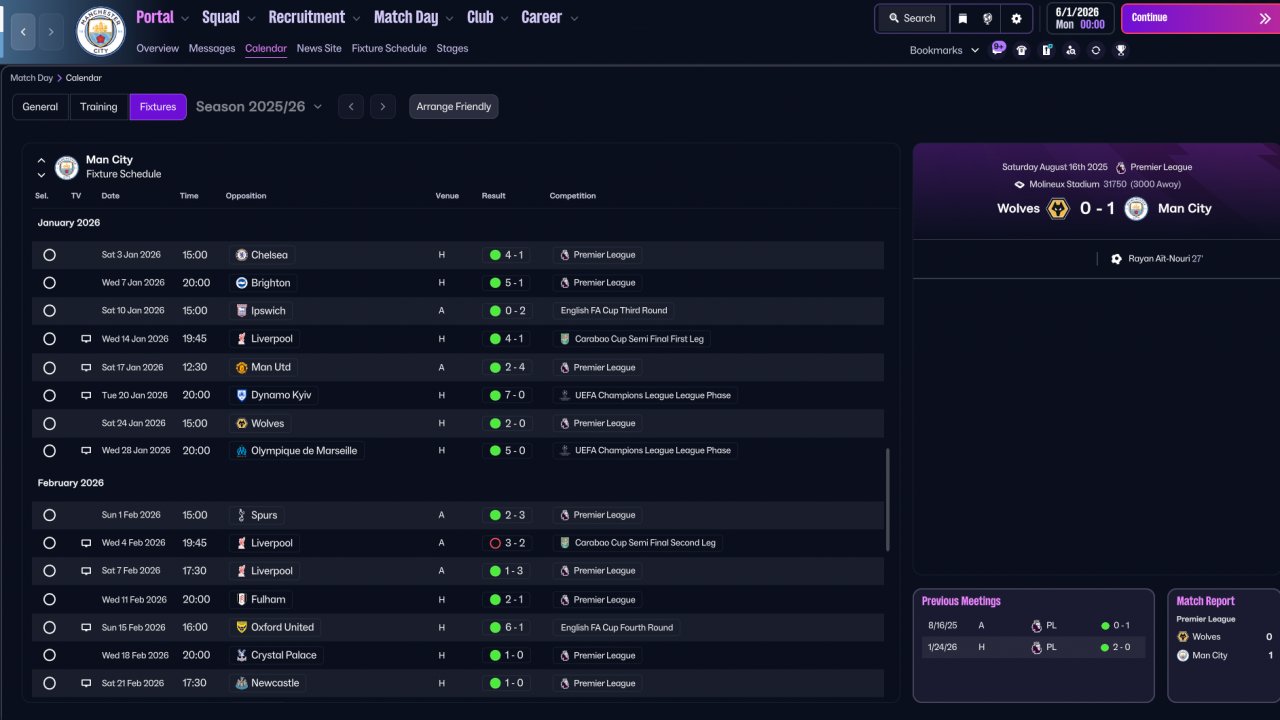Image resolution: width=1280 pixels, height=720 pixels.
Task: Click the circular refresh icon in bookmarks bar
Action: click(1096, 50)
